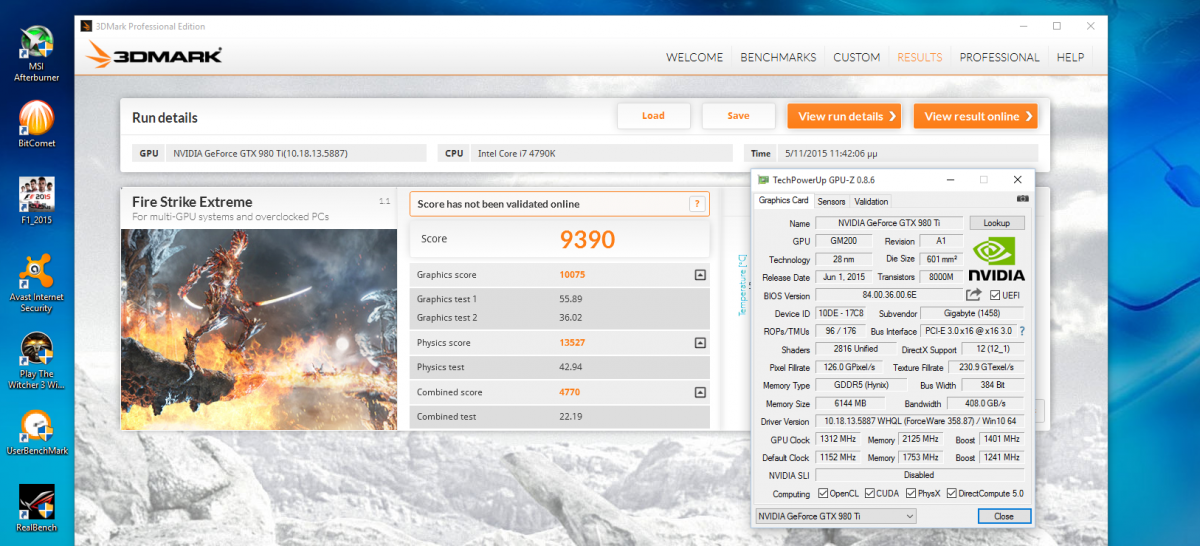
Task: Launch Play The Witcher 3 shortcut
Action: 36,361
